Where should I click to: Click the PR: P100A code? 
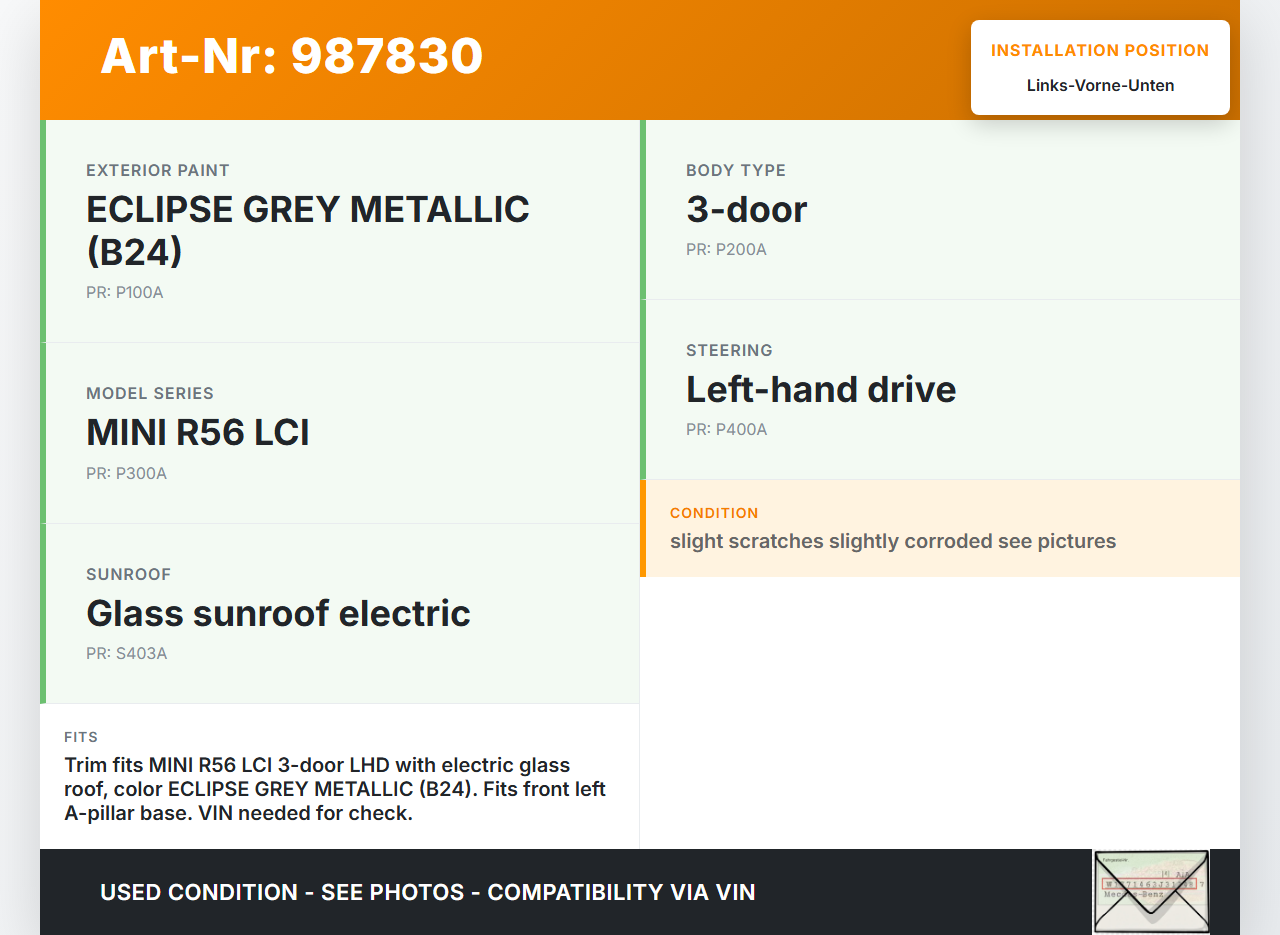point(124,293)
